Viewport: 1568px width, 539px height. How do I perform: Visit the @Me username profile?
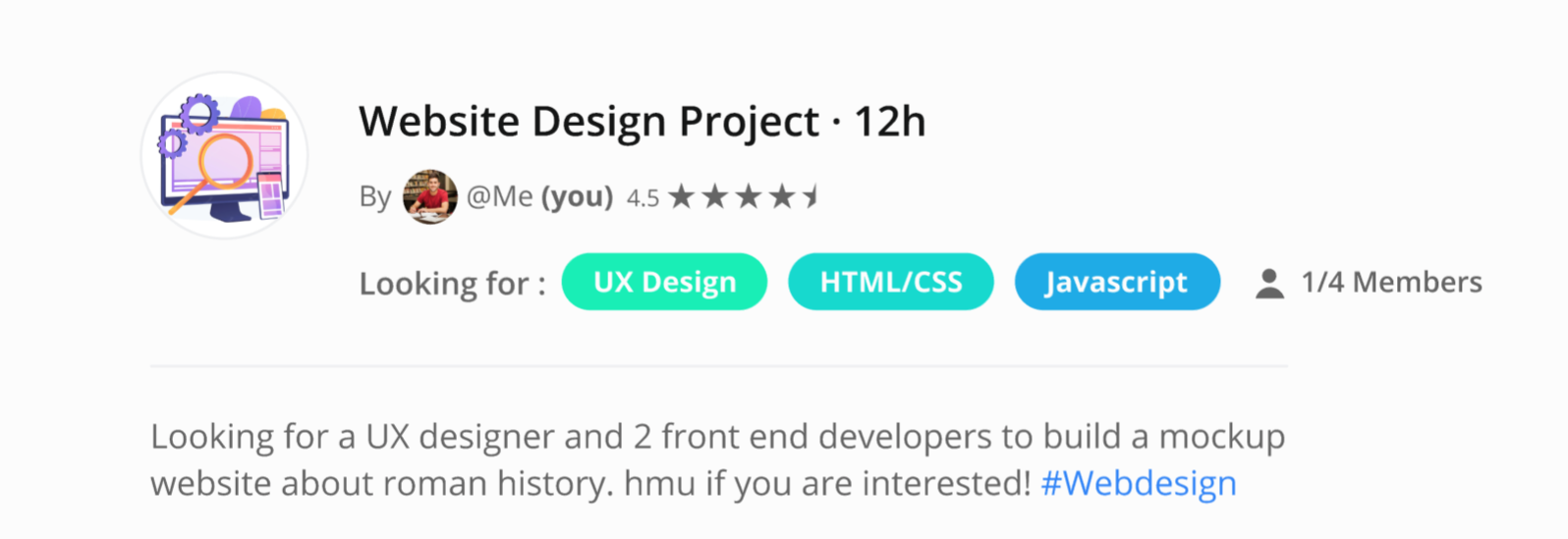point(499,197)
